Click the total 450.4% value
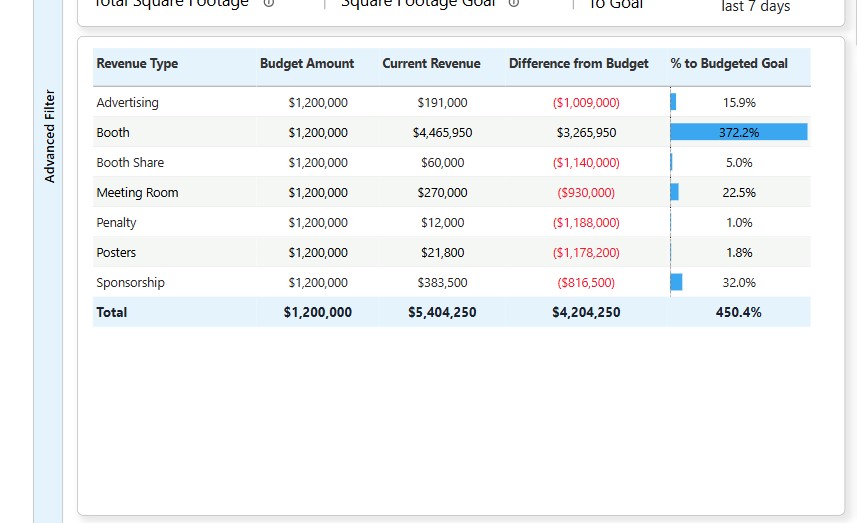This screenshot has height=523, width=857. [x=738, y=312]
